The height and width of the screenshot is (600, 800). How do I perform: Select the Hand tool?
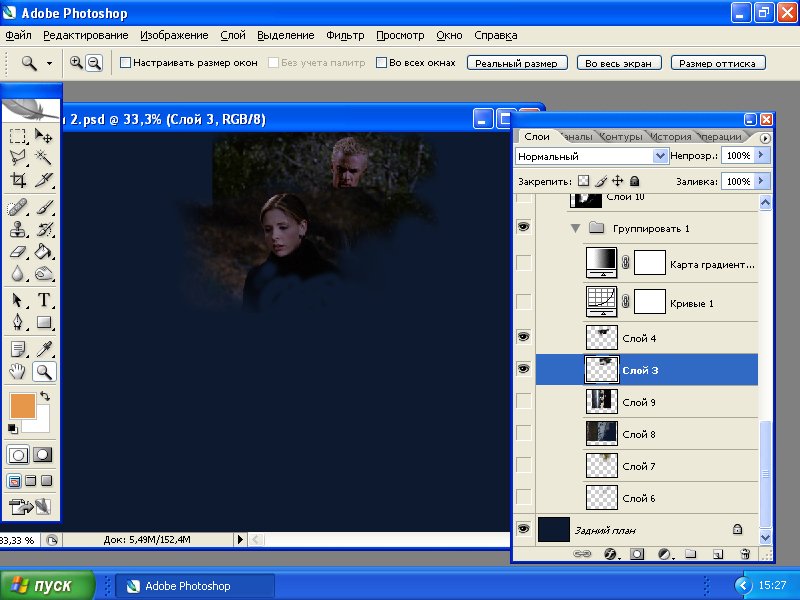click(18, 372)
